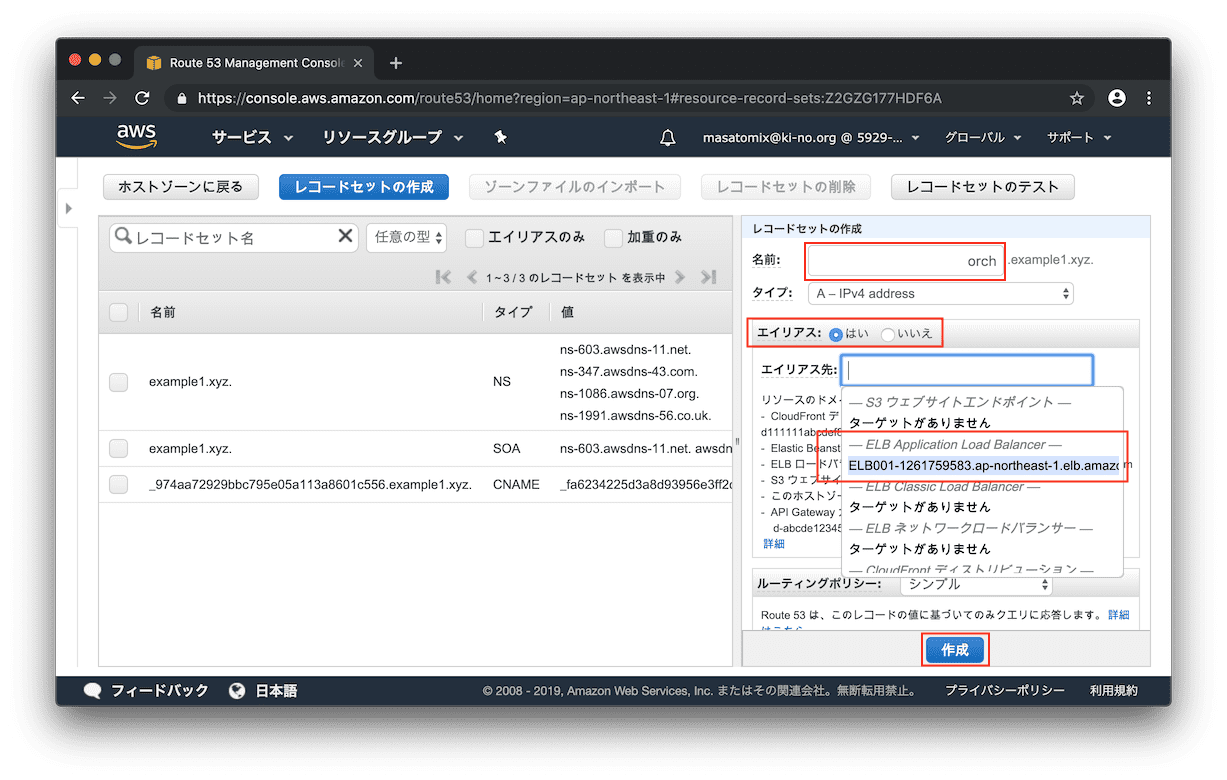Open the タイプ A – IPv4 address dropdown
Viewport: 1227px width, 780px height.
940,293
